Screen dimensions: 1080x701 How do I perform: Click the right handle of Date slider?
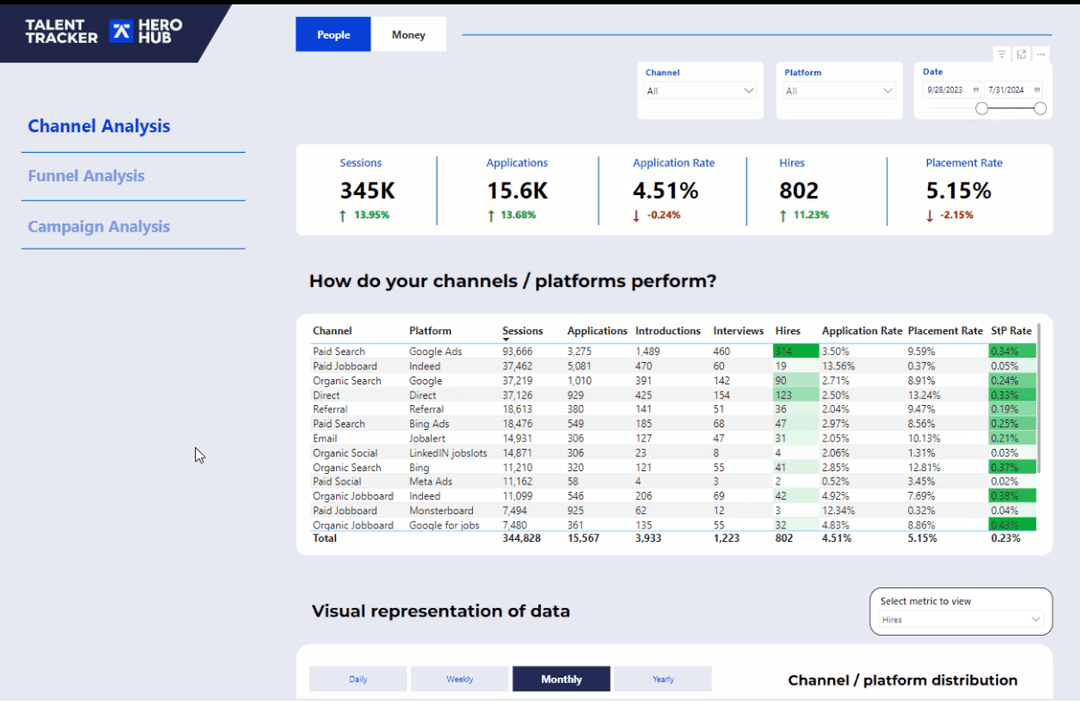pos(1040,109)
